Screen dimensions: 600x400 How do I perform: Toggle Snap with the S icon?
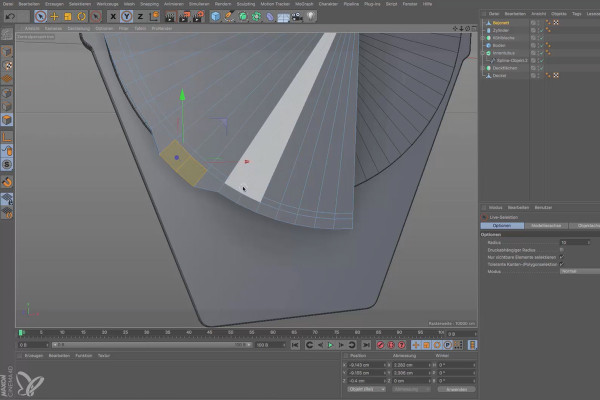click(x=7, y=165)
